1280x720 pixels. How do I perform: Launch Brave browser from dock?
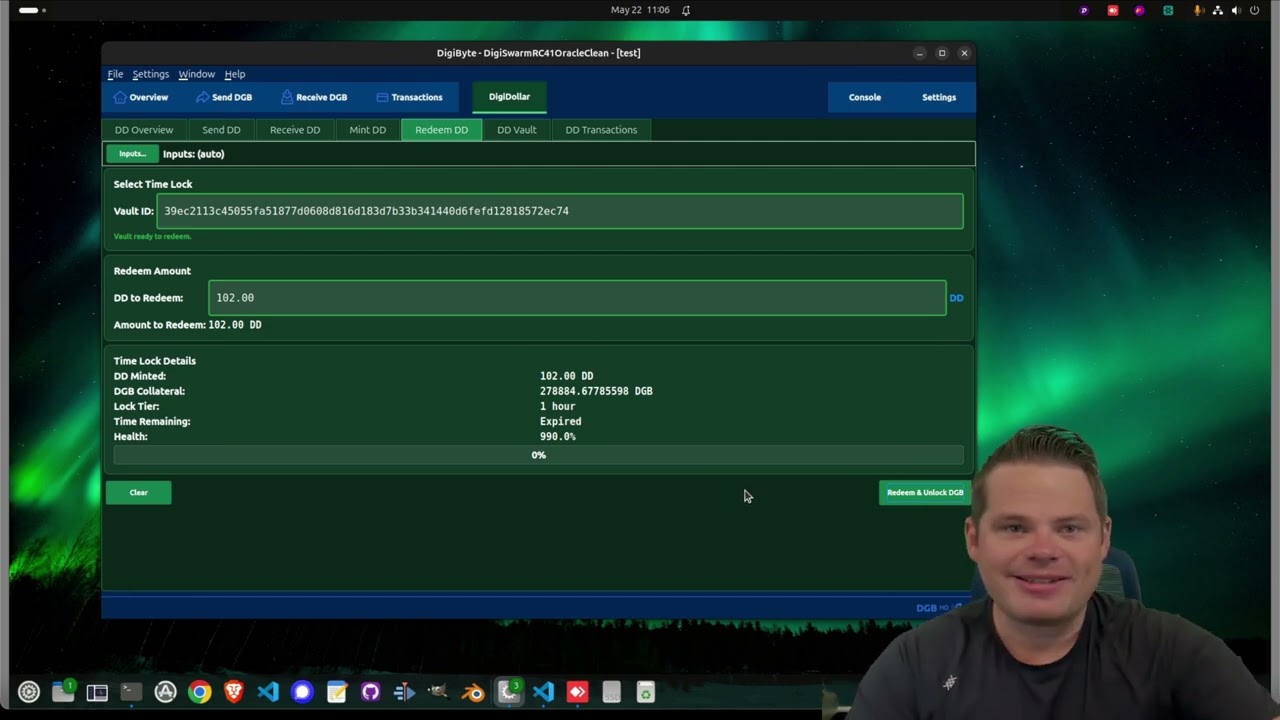[x=234, y=692]
